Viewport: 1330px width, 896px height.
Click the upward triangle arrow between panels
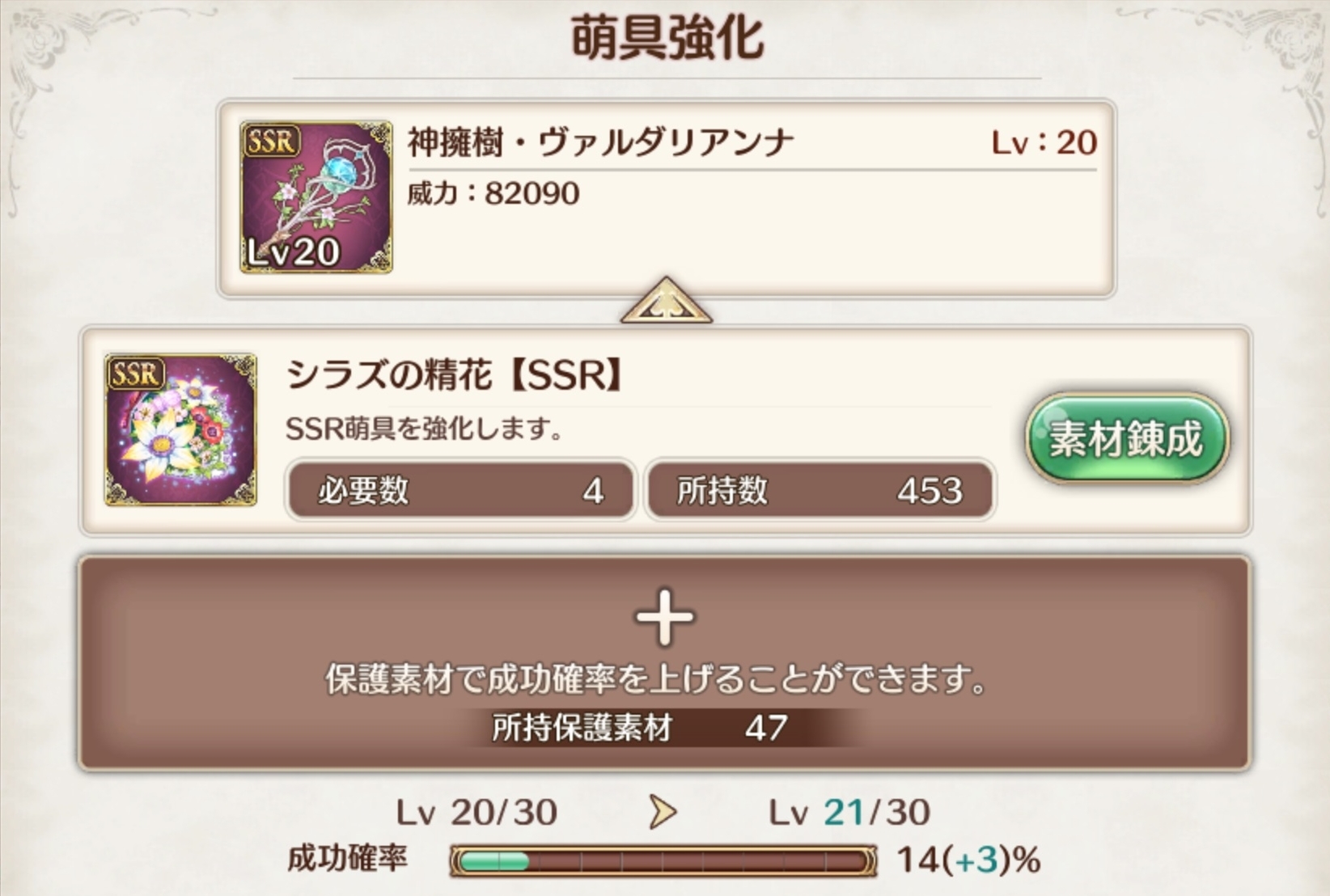(666, 300)
